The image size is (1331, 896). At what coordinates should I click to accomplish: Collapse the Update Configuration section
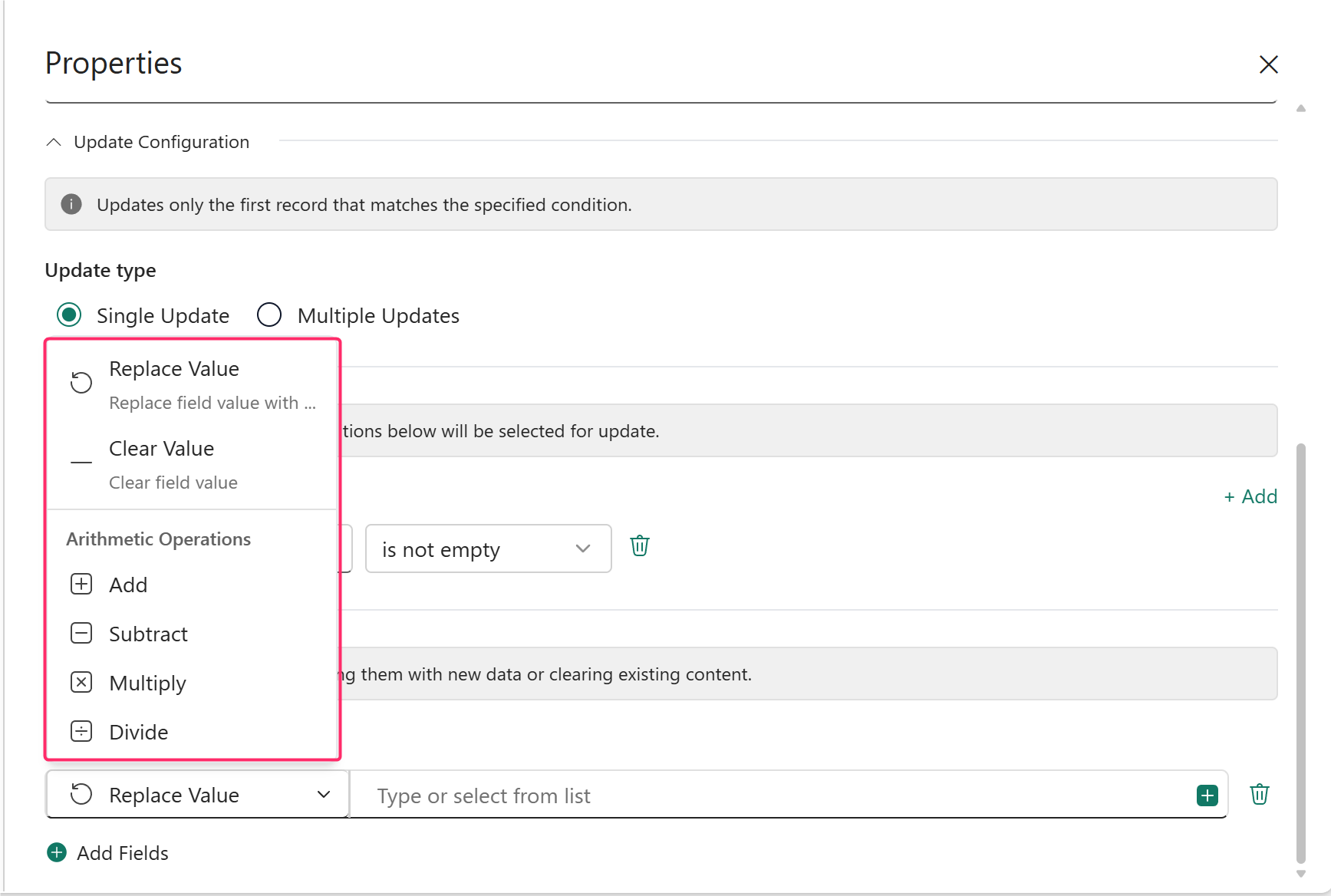pyautogui.click(x=54, y=142)
